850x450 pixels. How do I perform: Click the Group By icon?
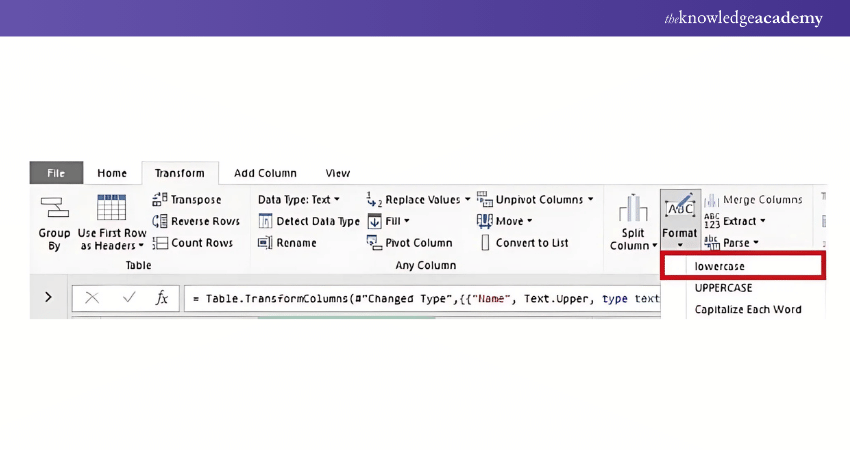pyautogui.click(x=53, y=208)
